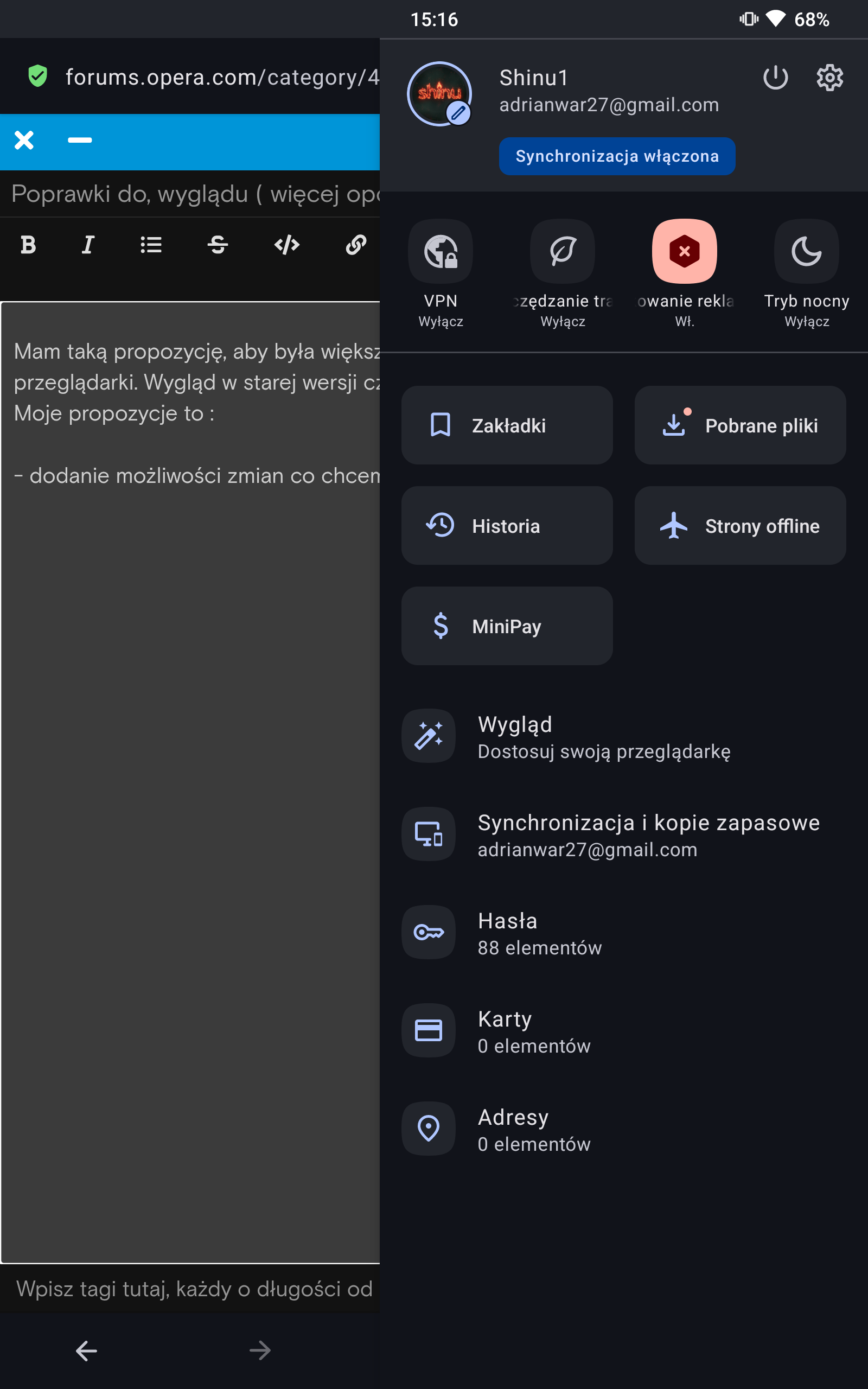Tap the 15:16 clock

pos(434,20)
